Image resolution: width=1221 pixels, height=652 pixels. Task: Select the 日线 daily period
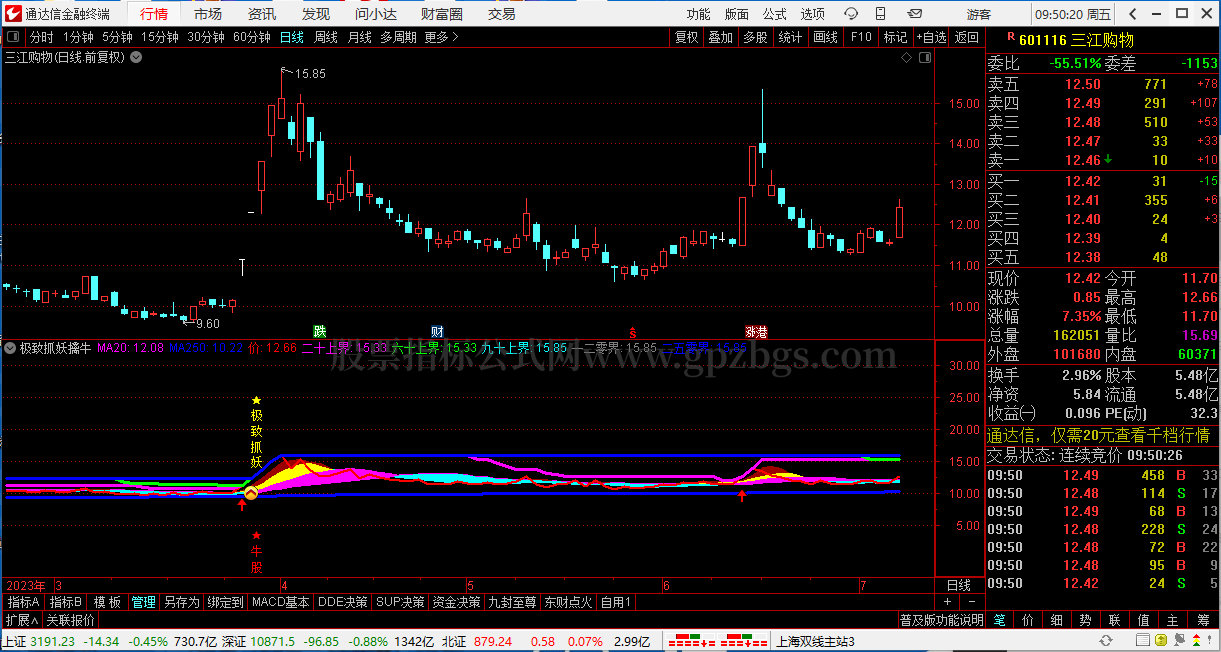[x=292, y=37]
